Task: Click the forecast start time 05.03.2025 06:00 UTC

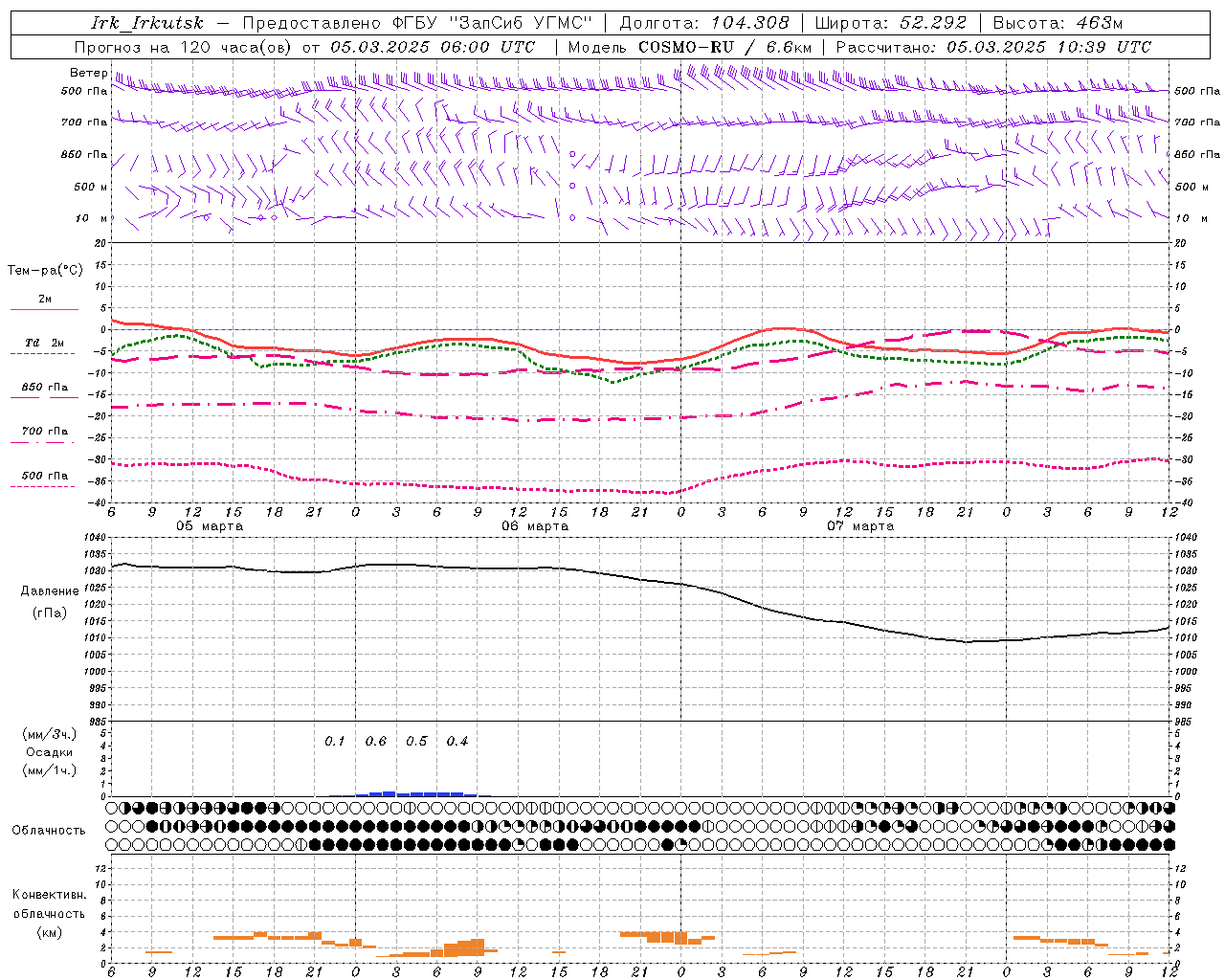Action: click(x=433, y=47)
